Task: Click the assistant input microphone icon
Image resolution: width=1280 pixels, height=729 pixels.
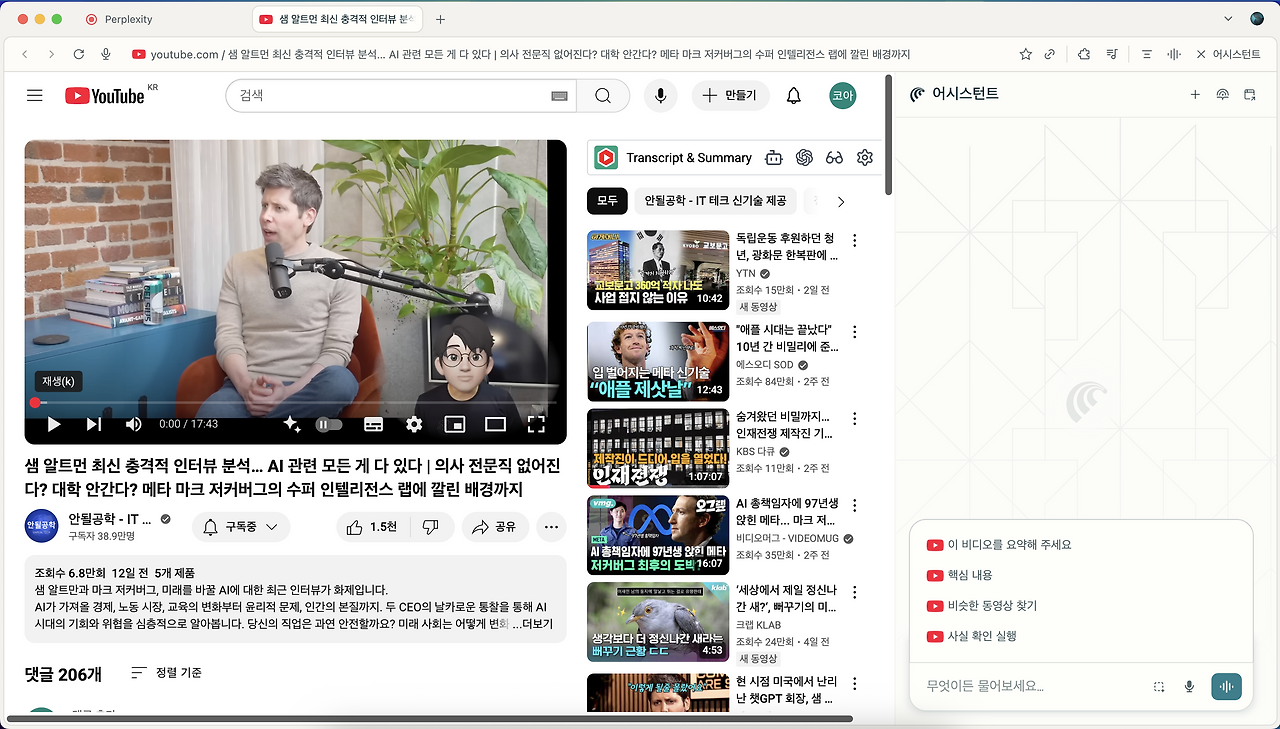Action: tap(1189, 686)
